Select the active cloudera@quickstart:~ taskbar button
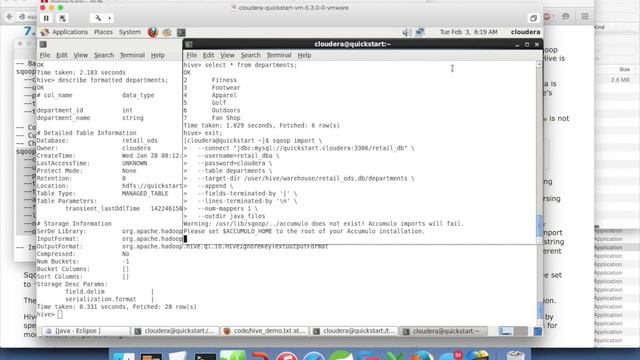The width and height of the screenshot is (640, 360). (443, 331)
